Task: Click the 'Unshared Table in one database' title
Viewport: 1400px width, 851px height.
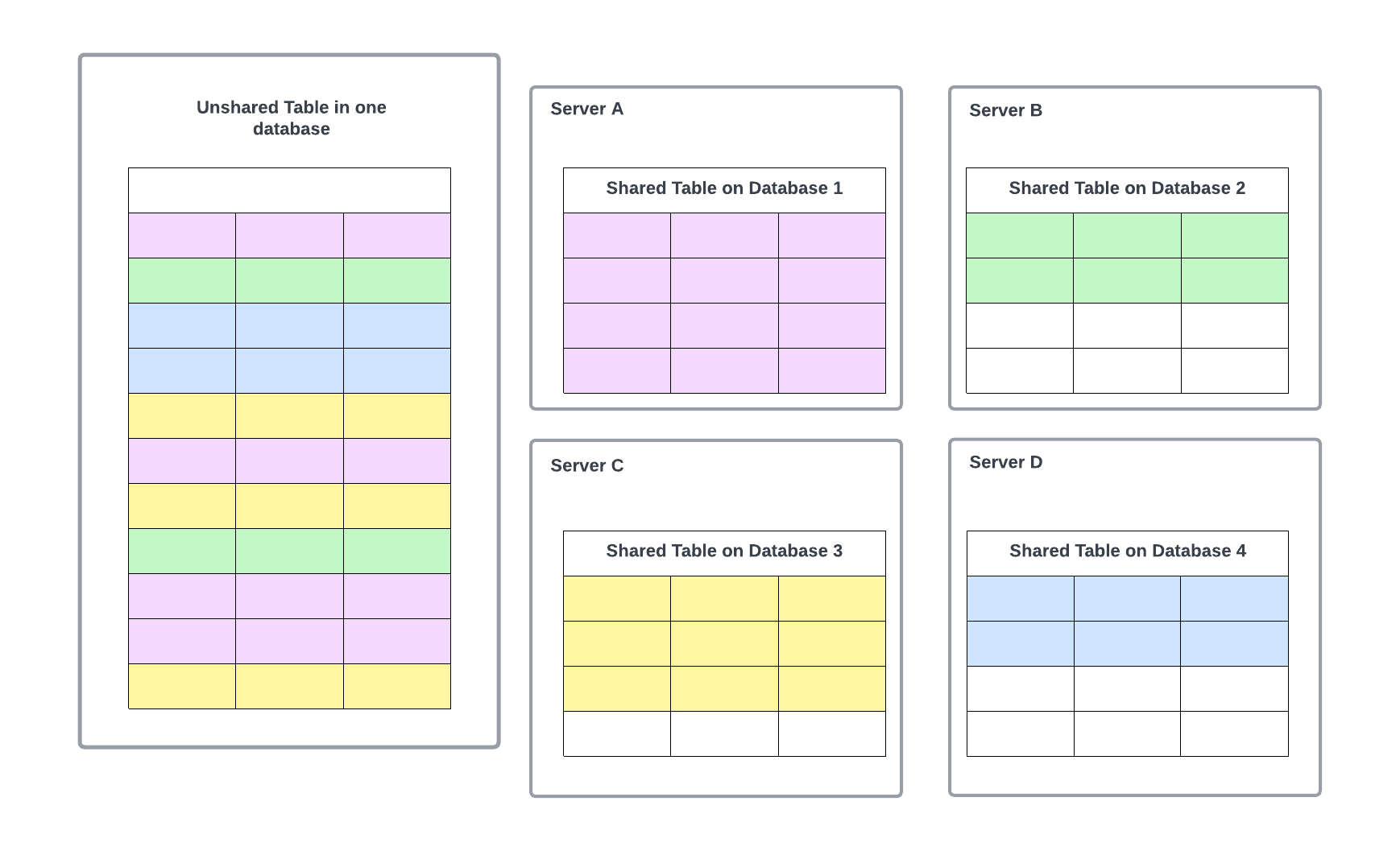Action: (x=291, y=118)
